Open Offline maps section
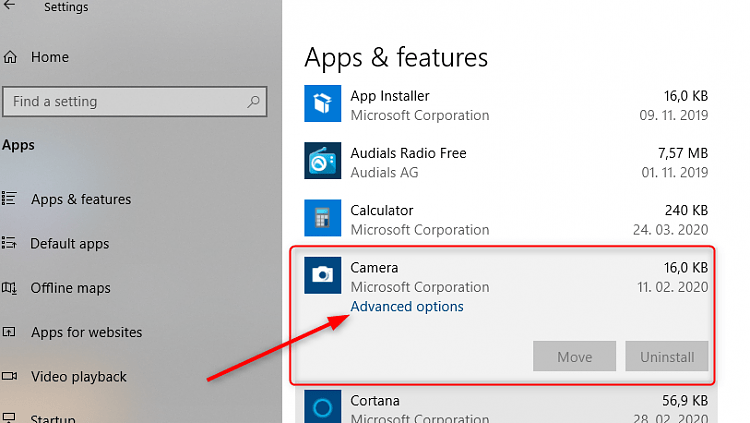 tap(70, 288)
